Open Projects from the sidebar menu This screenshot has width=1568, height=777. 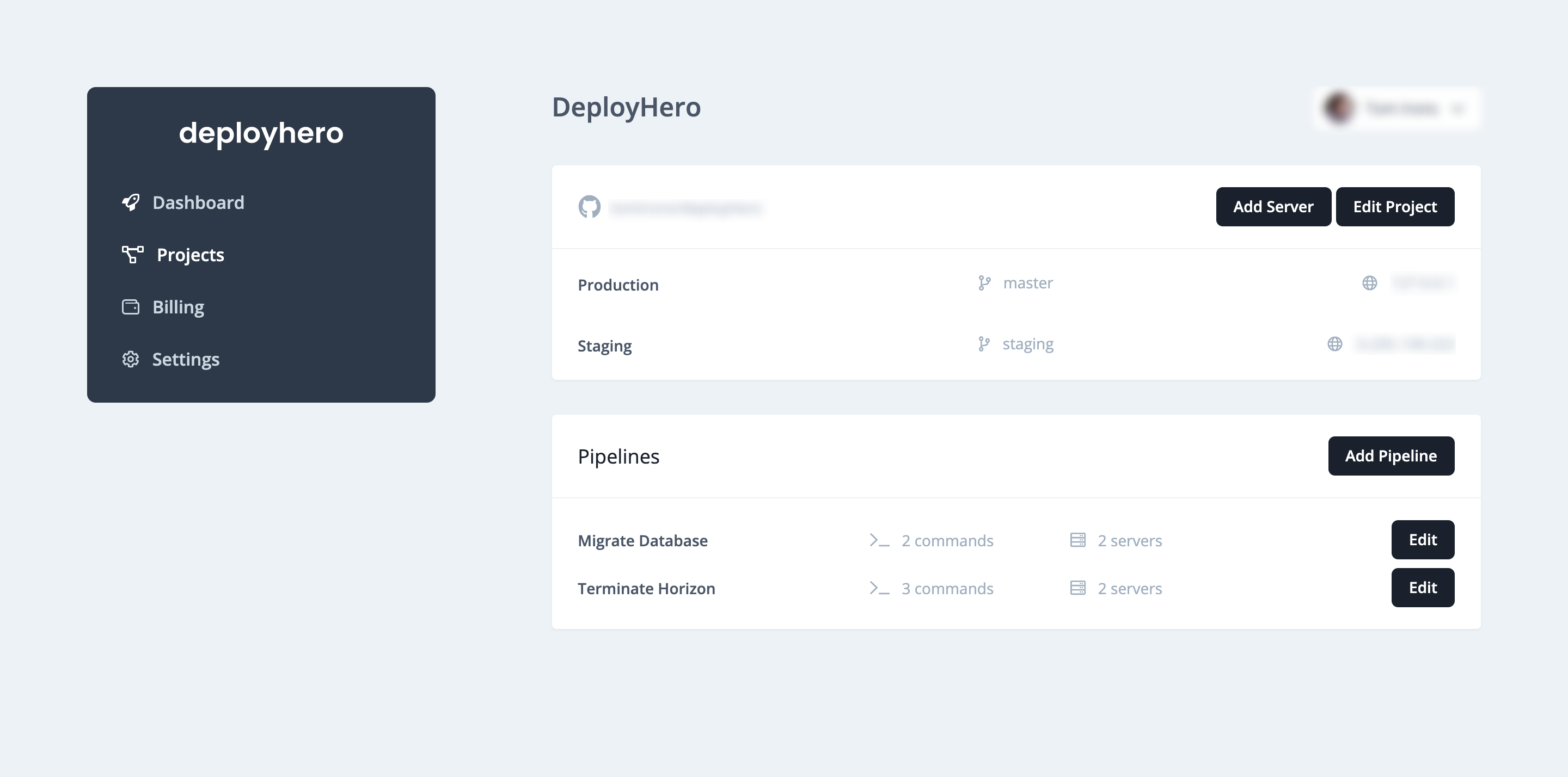pos(190,255)
